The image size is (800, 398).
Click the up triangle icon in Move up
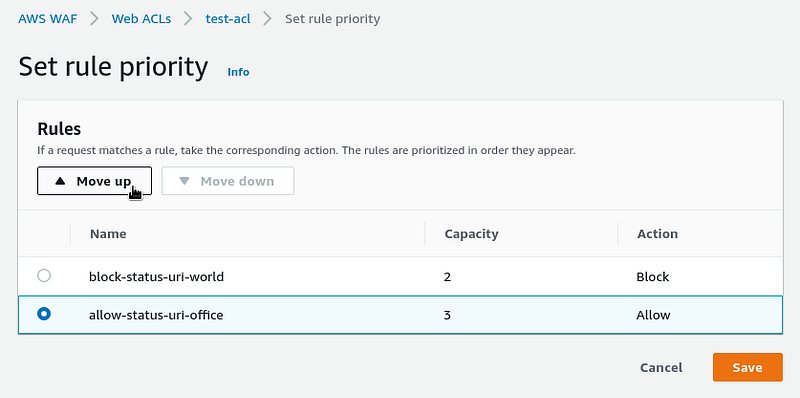click(x=60, y=181)
